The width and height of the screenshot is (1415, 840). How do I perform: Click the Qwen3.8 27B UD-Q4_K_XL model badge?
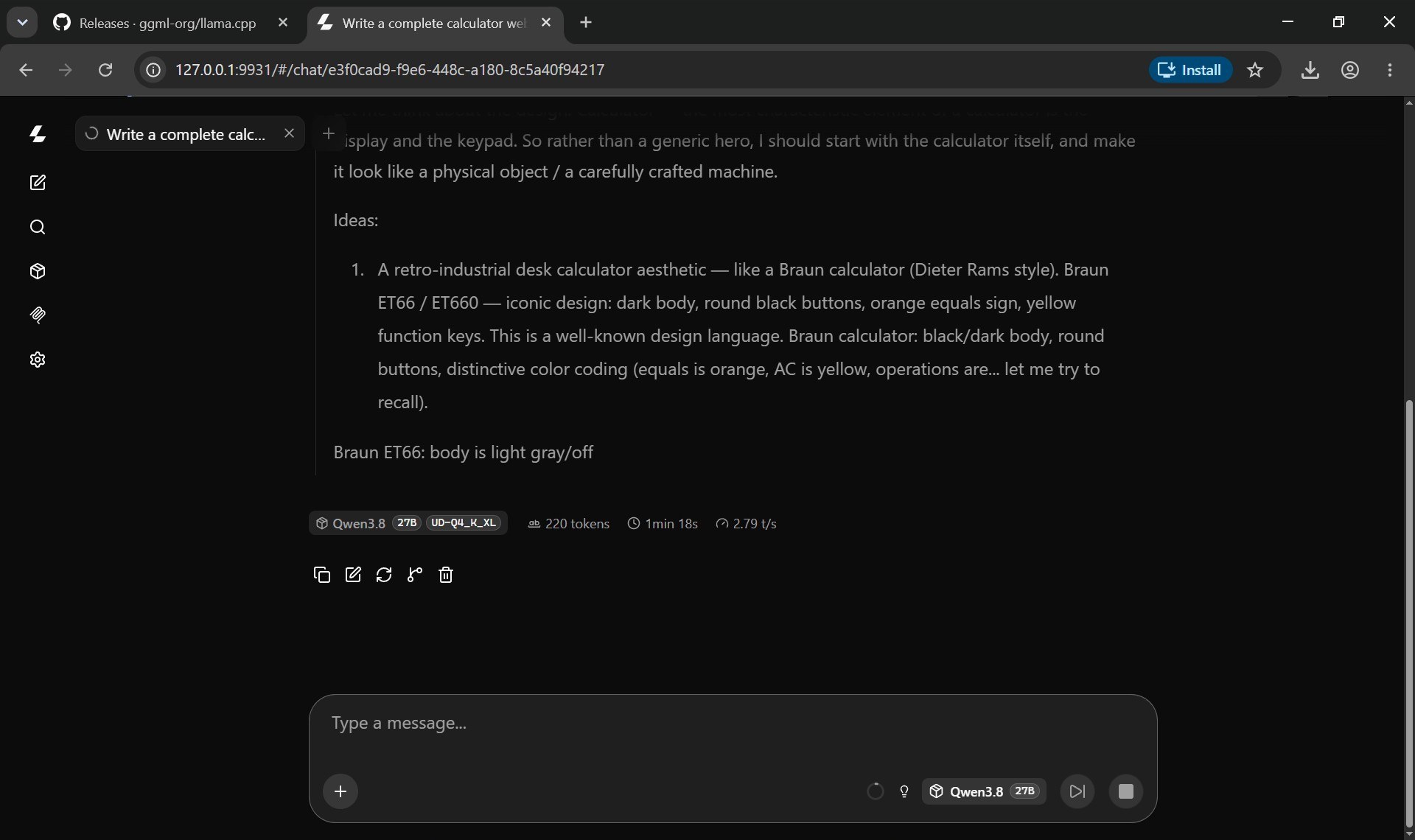coord(408,523)
